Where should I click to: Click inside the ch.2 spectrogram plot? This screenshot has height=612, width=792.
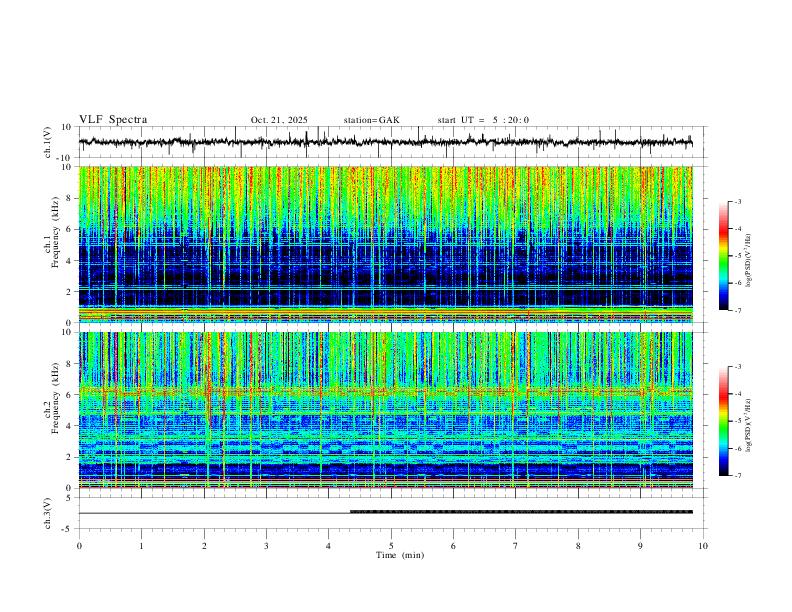point(385,410)
